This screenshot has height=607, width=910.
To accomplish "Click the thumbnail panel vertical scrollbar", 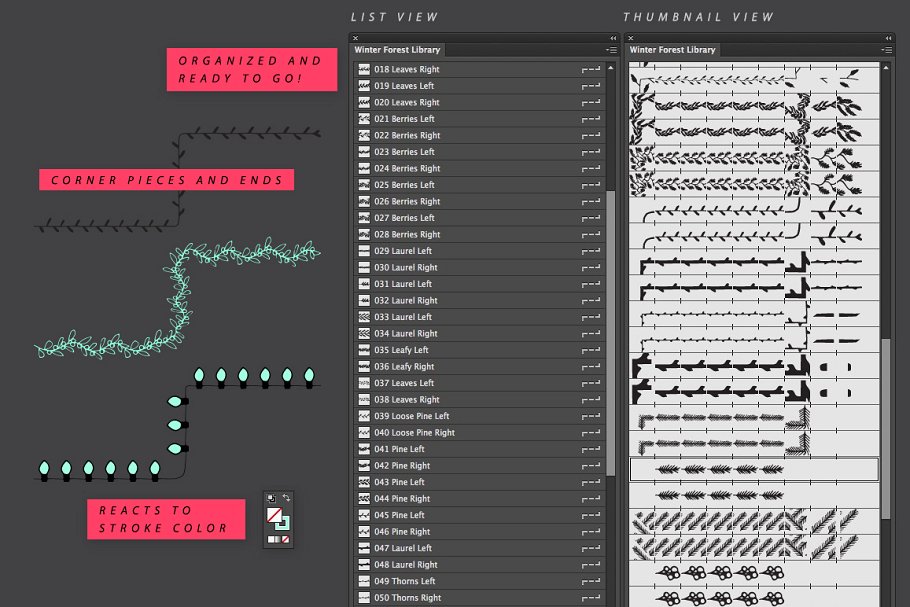I will [885, 420].
